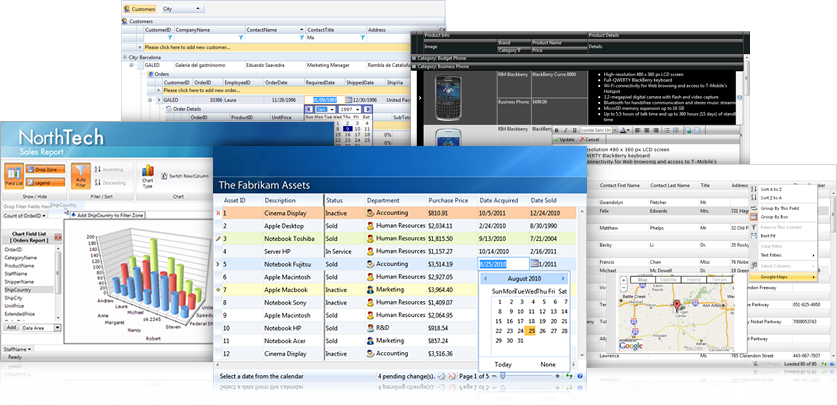Close the Chart Field List panel
Viewport: 837px width, 405px height.
coord(58,236)
